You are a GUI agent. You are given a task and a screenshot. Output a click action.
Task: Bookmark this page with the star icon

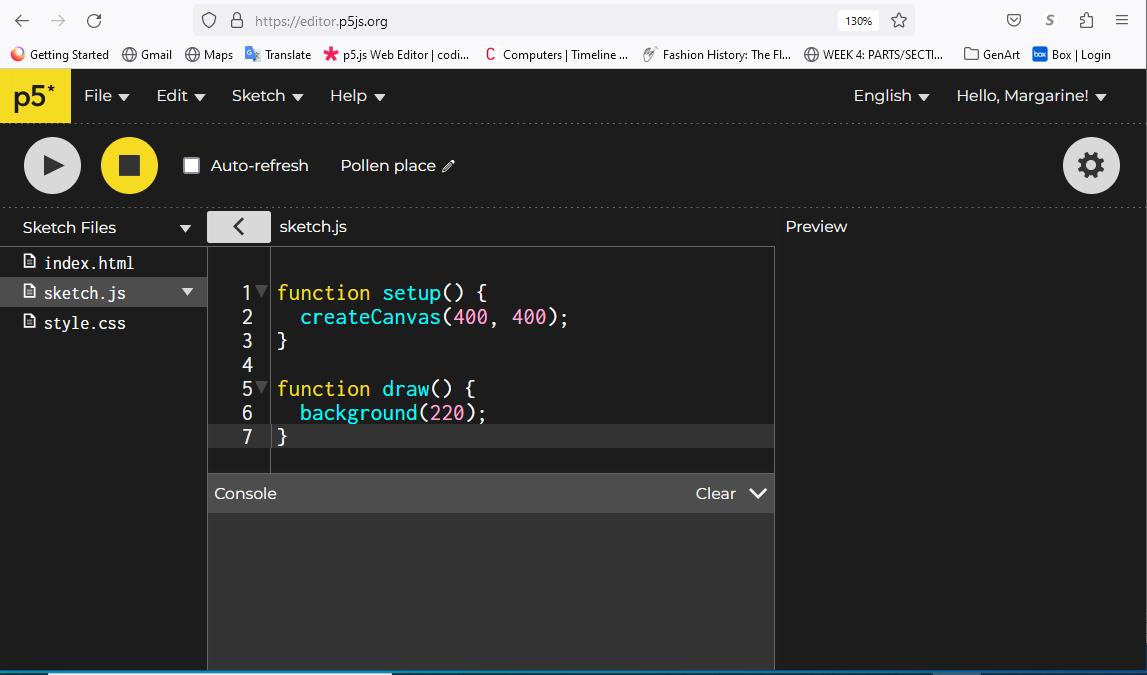coord(898,20)
